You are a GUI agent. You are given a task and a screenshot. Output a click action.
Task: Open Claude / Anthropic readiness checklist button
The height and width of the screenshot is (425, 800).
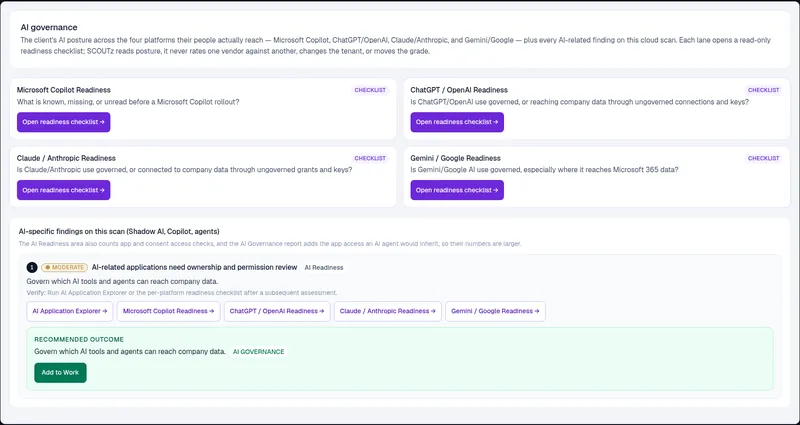[x=63, y=190]
